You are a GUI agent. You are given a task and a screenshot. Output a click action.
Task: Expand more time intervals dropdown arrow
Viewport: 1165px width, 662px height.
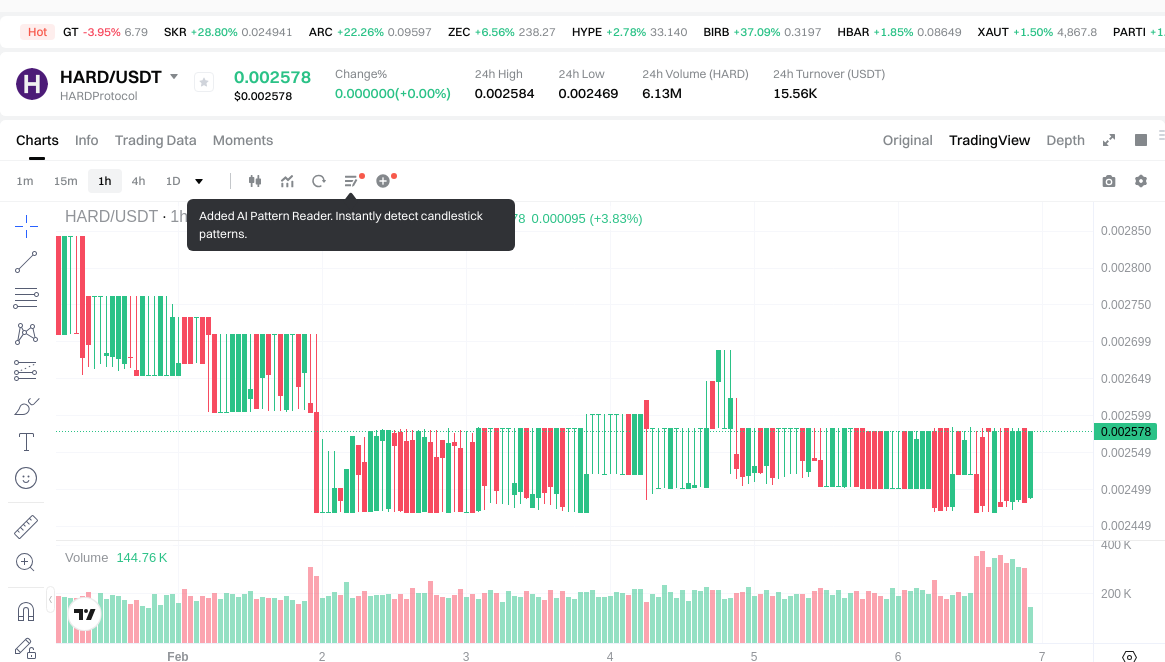[x=199, y=181]
